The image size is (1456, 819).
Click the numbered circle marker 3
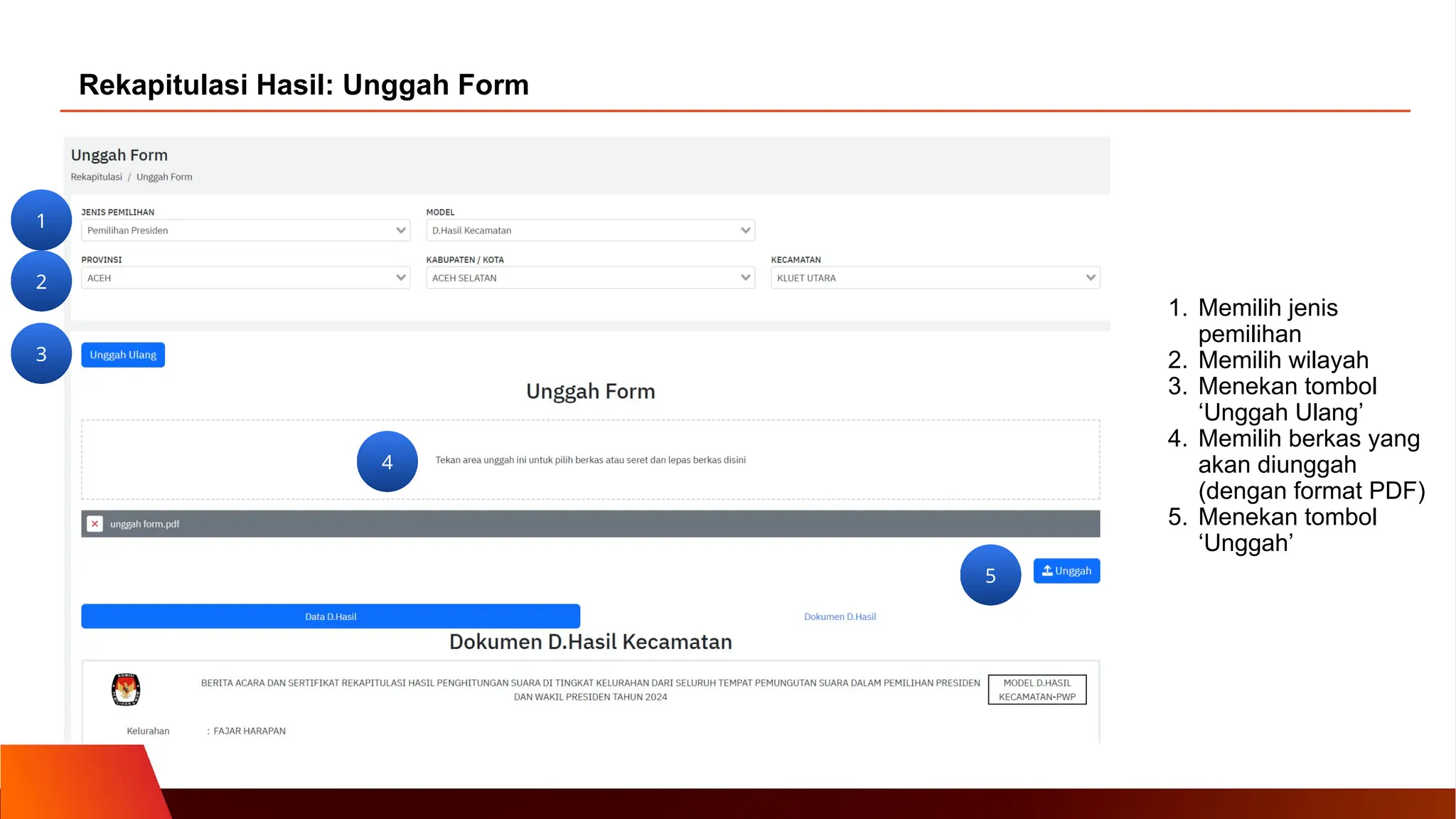click(41, 354)
